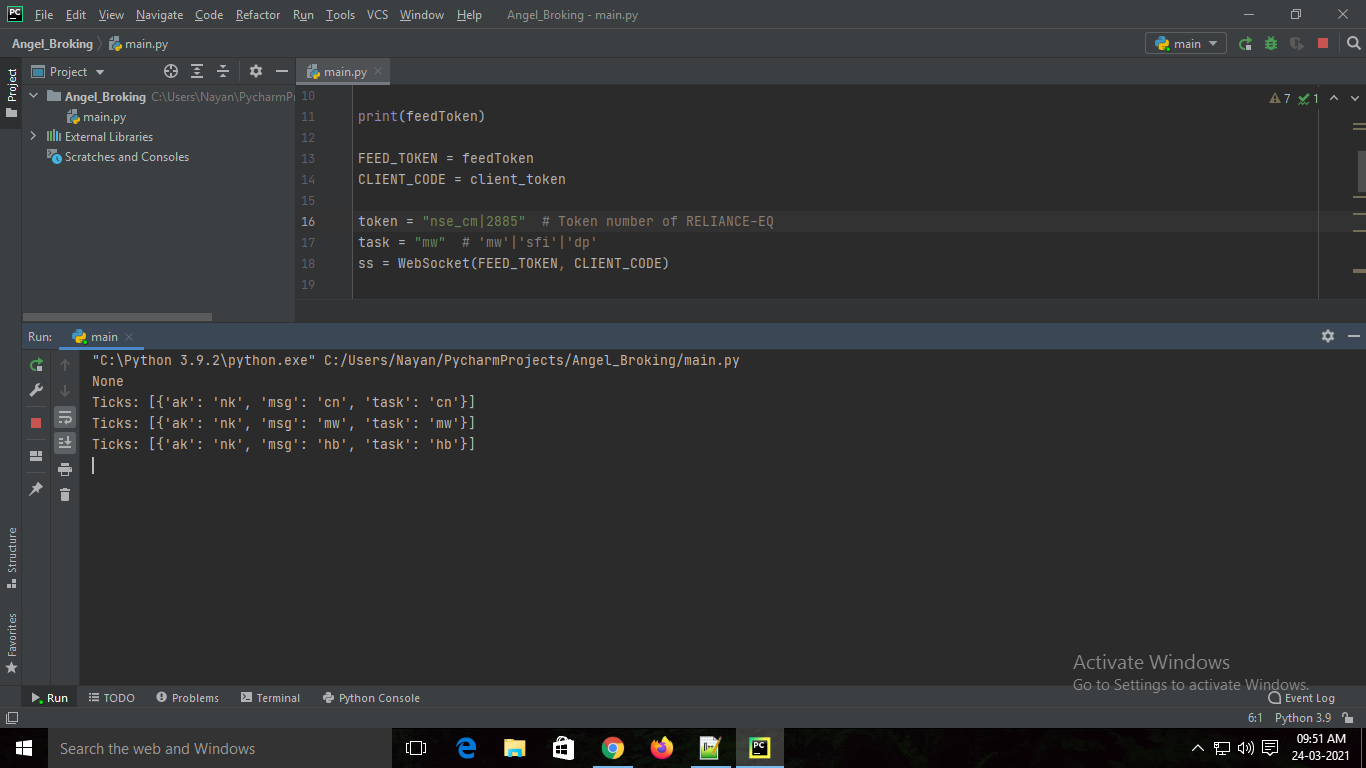Click the editor vertical scrollbar thumb
Screen dimensions: 1366x768
click(x=1361, y=170)
